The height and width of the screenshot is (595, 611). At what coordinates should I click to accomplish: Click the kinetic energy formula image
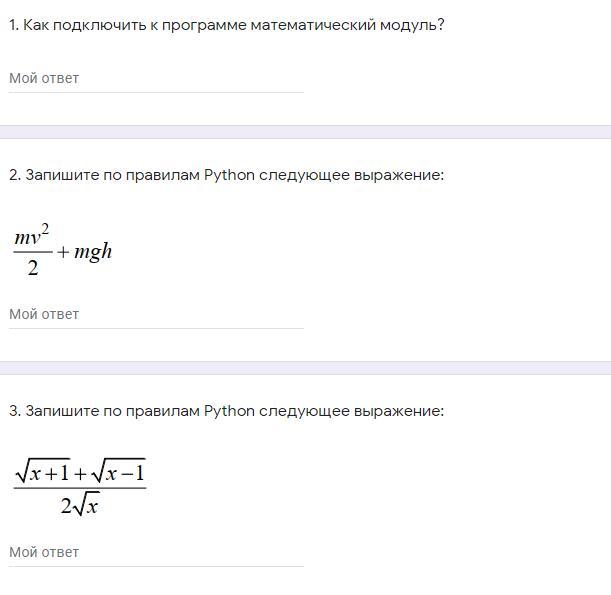[x=62, y=251]
